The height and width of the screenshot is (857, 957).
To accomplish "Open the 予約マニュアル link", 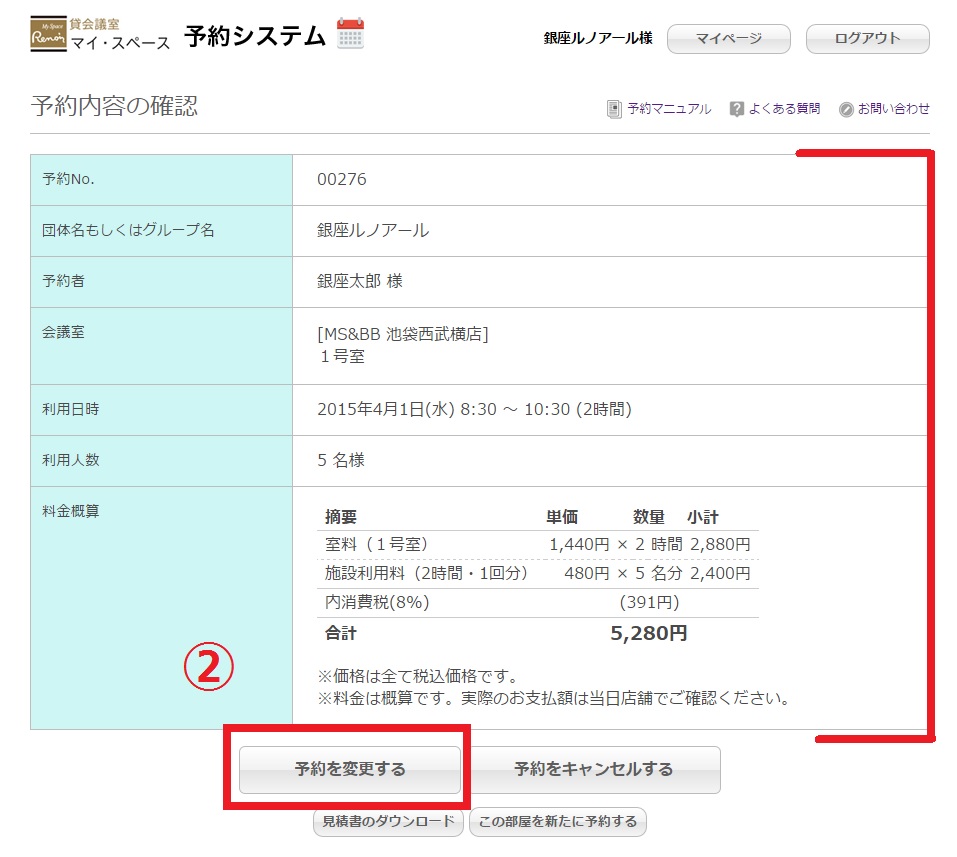I will [669, 109].
